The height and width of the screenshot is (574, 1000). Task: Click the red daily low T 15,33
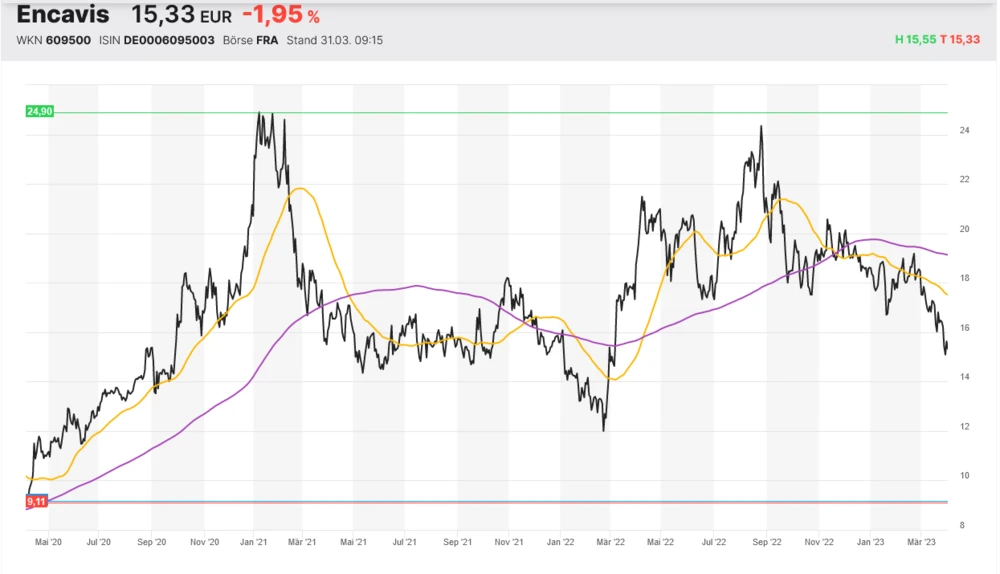[x=963, y=40]
